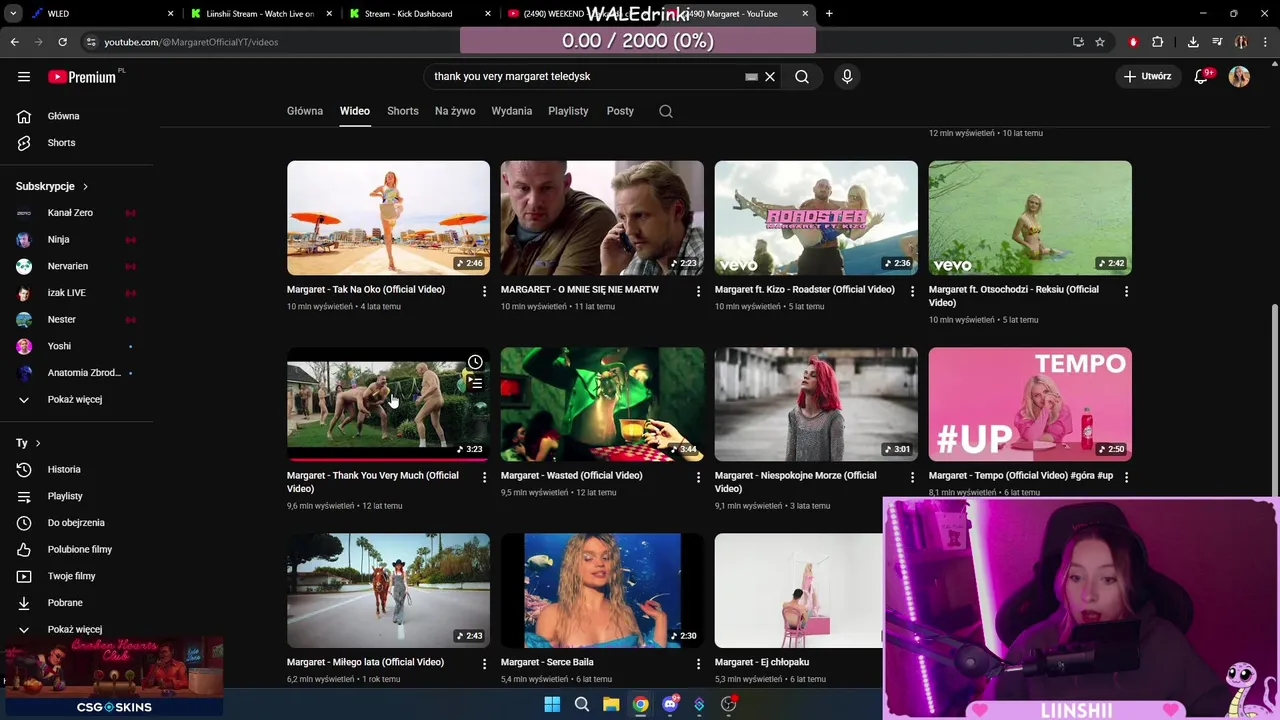Click the Utwórz create button
The height and width of the screenshot is (720, 1280).
pos(1147,76)
